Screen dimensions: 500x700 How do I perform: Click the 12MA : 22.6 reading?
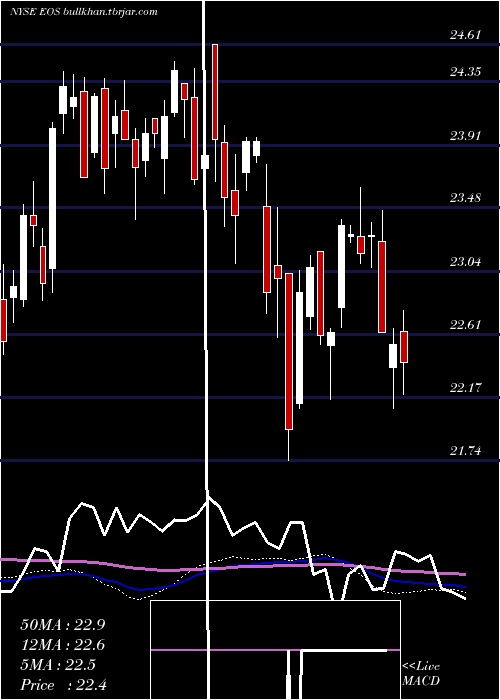click(63, 645)
